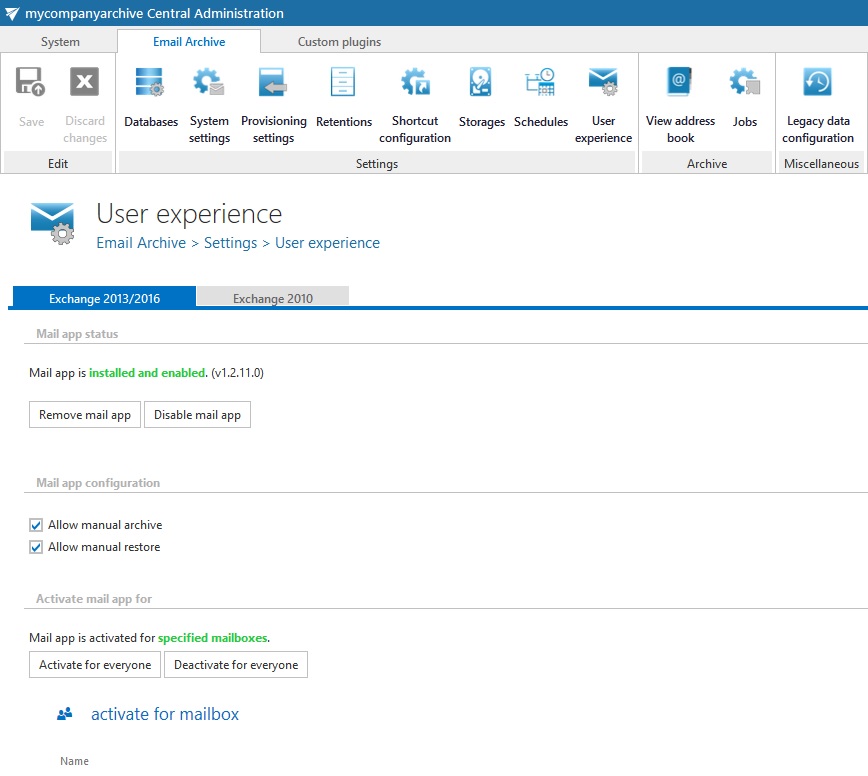Click the Mail app configuration section heading
The image size is (868, 776).
pyautogui.click(x=98, y=483)
